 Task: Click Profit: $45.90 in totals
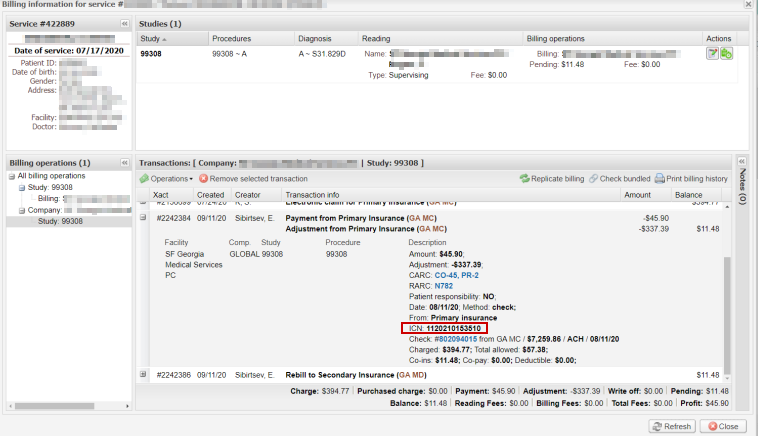[x=704, y=403]
